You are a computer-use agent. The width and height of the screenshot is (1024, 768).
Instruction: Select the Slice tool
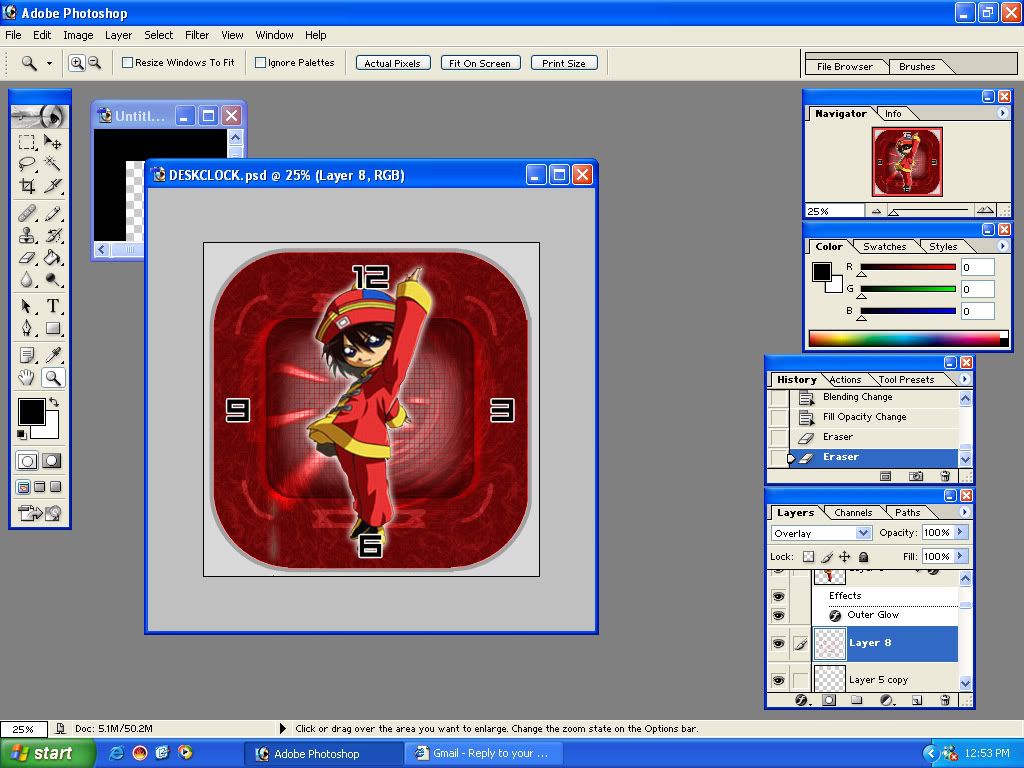53,186
